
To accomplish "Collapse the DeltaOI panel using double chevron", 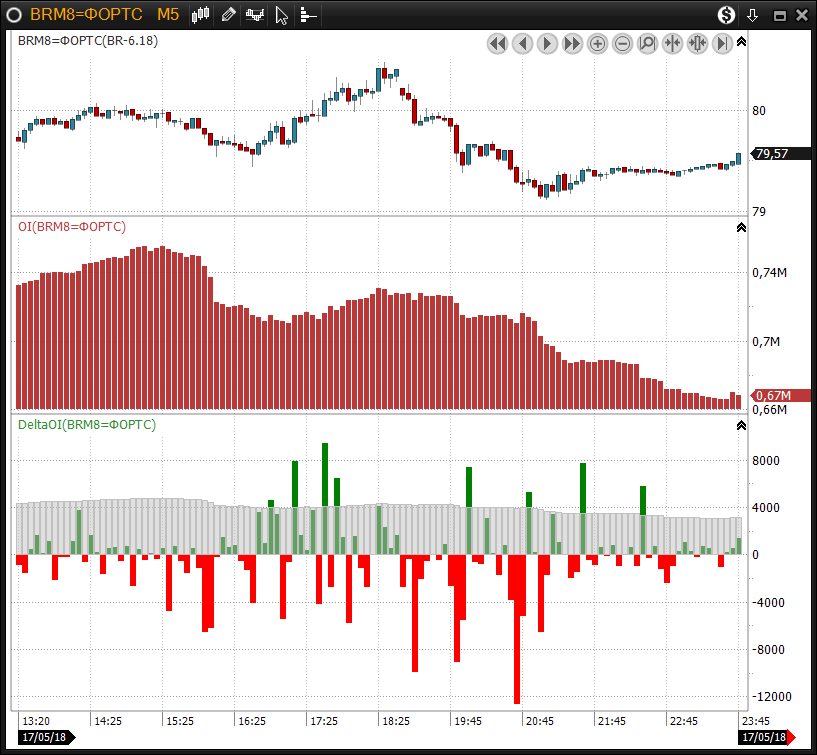I will [741, 425].
